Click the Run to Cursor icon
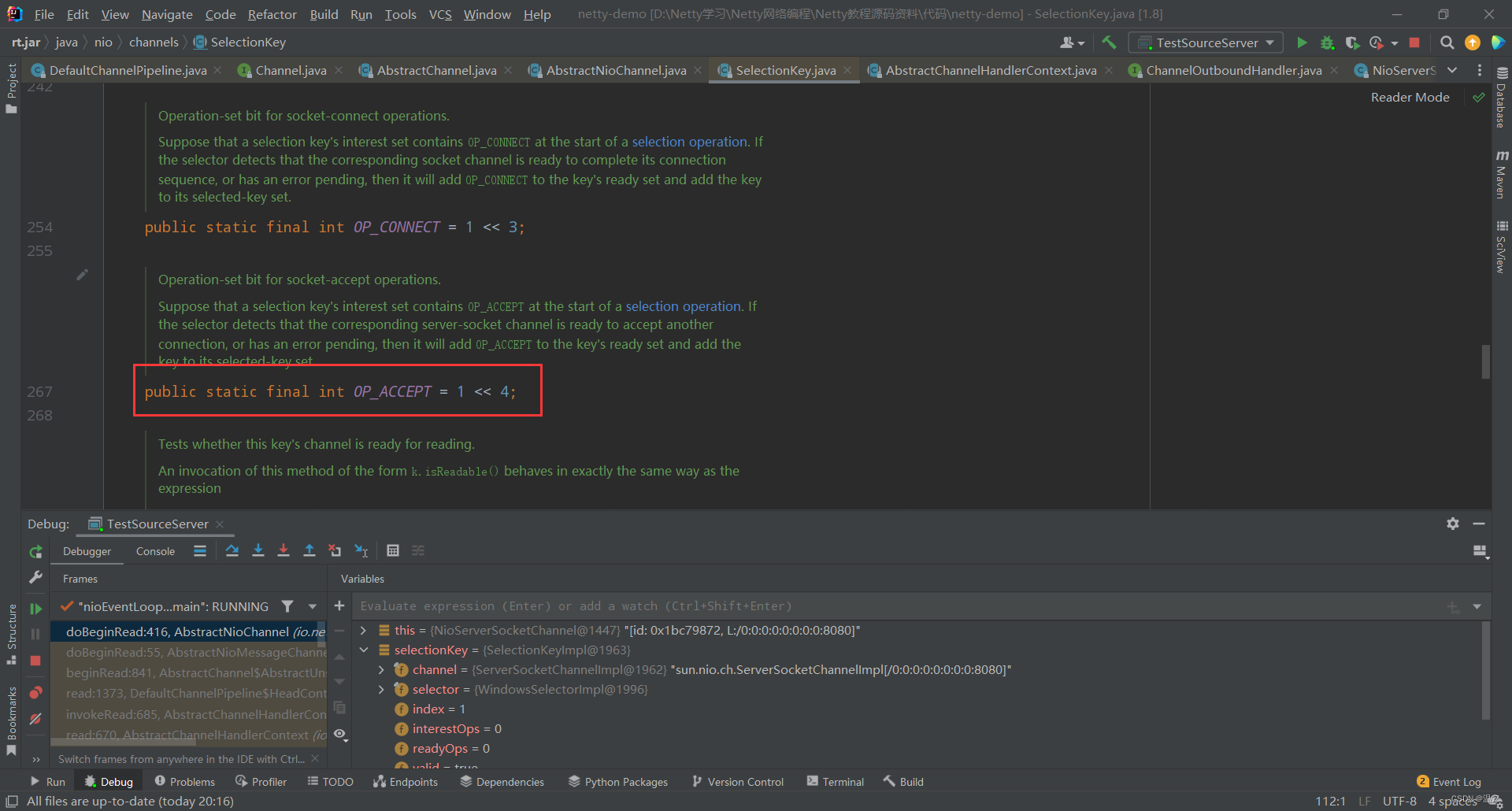The height and width of the screenshot is (811, 1512). tap(361, 551)
